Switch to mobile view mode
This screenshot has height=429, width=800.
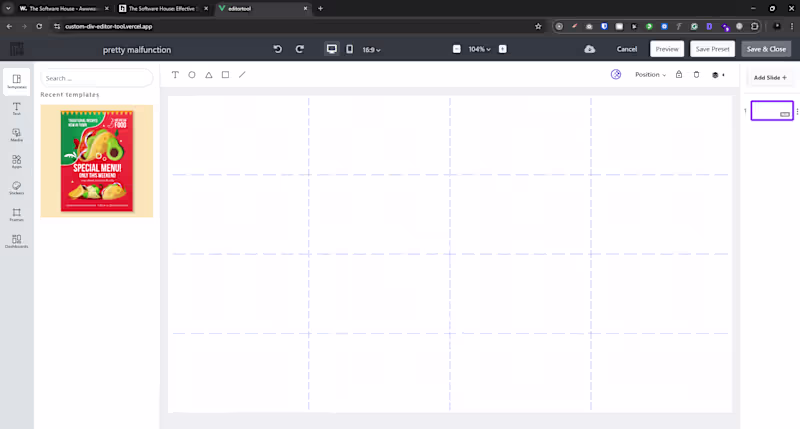349,49
